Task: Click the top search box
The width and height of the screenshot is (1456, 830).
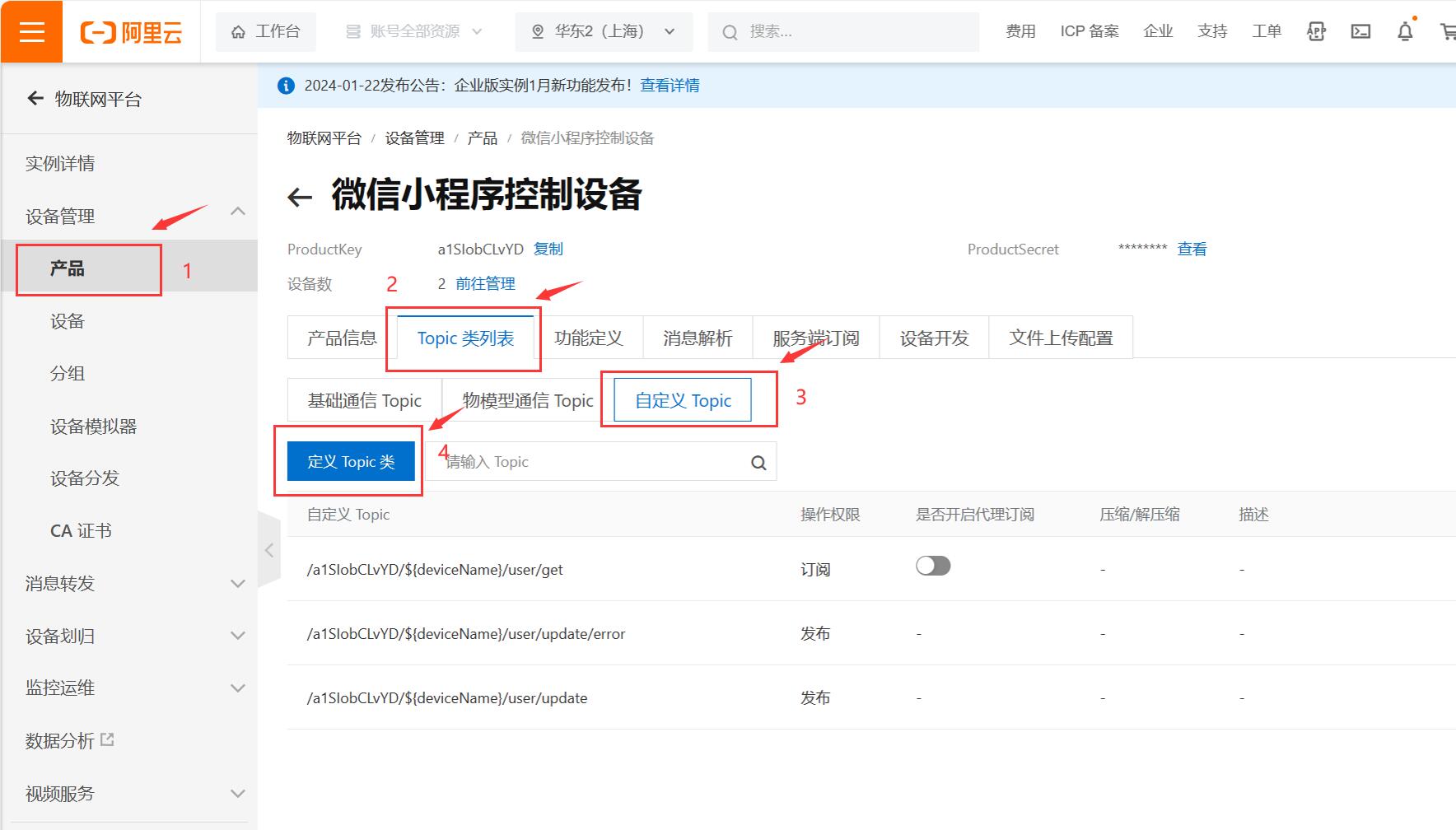Action: coord(843,31)
